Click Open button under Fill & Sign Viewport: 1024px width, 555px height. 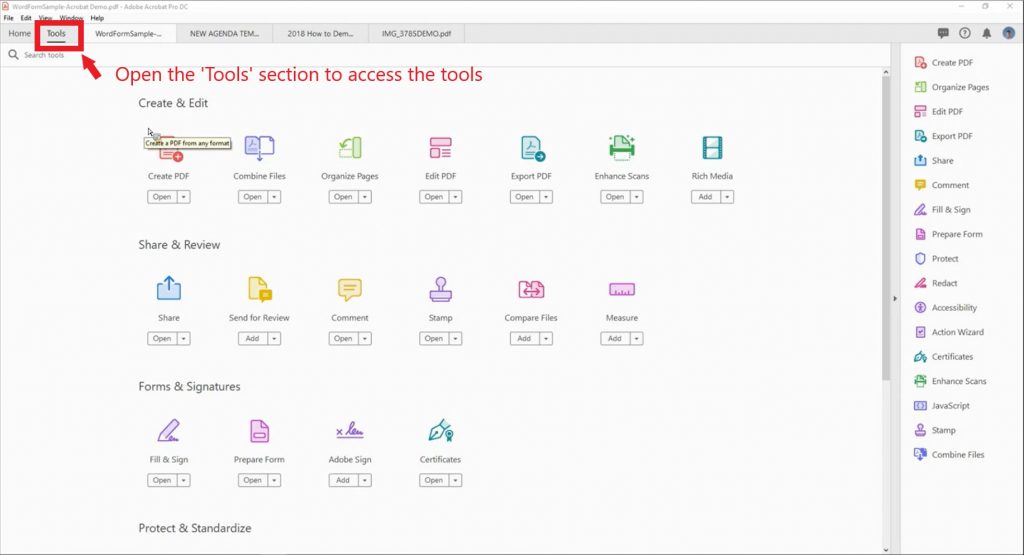point(162,480)
